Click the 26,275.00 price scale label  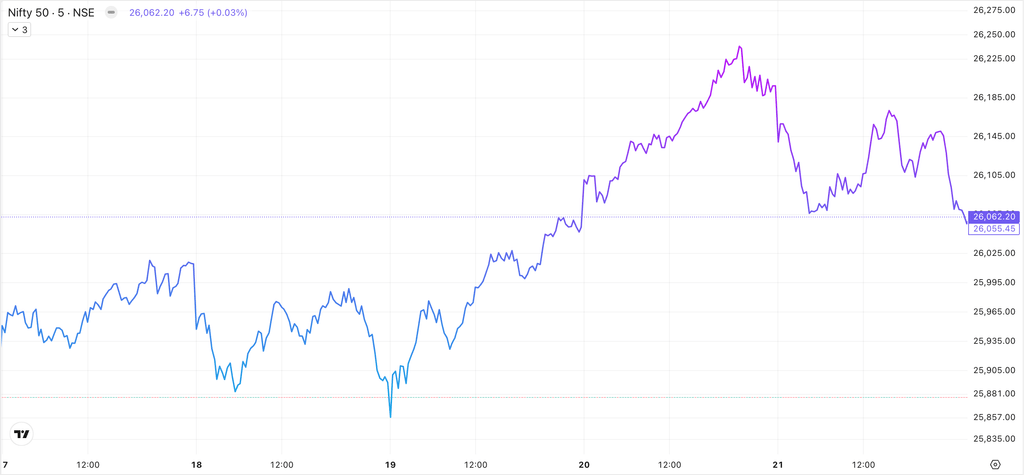[994, 10]
